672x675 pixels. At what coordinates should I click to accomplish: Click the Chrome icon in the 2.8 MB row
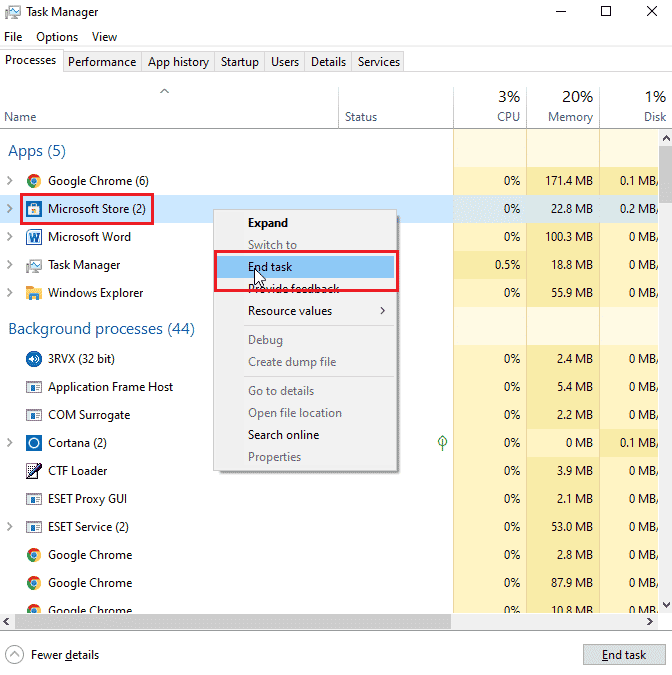click(x=34, y=555)
